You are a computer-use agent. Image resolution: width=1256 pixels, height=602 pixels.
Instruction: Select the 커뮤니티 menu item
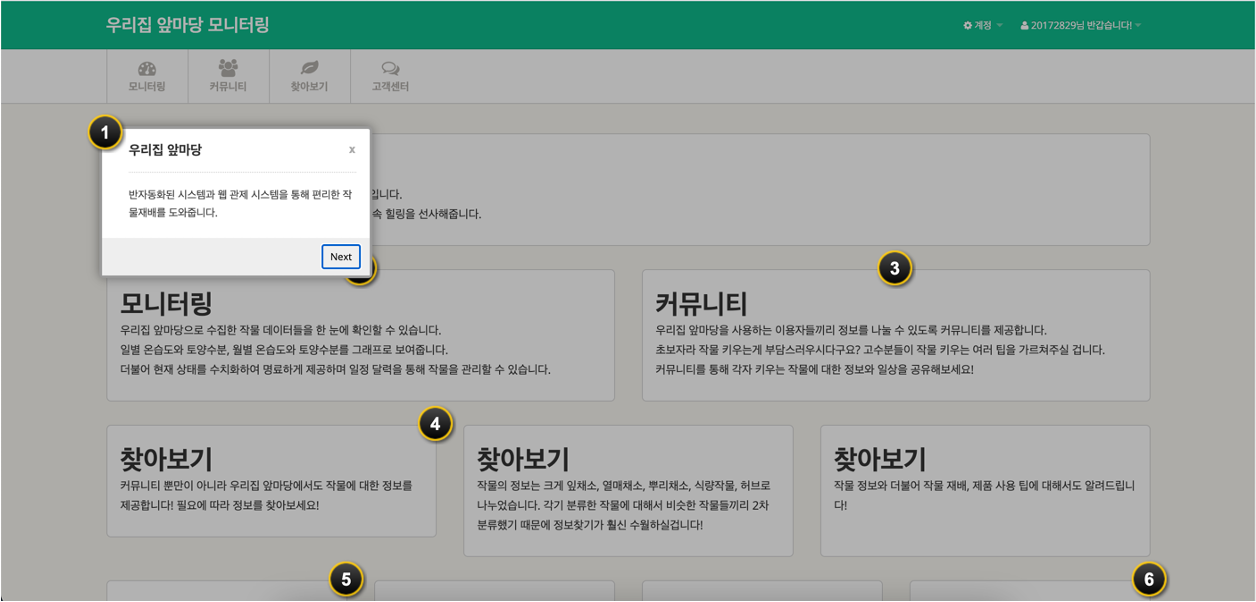(x=228, y=76)
